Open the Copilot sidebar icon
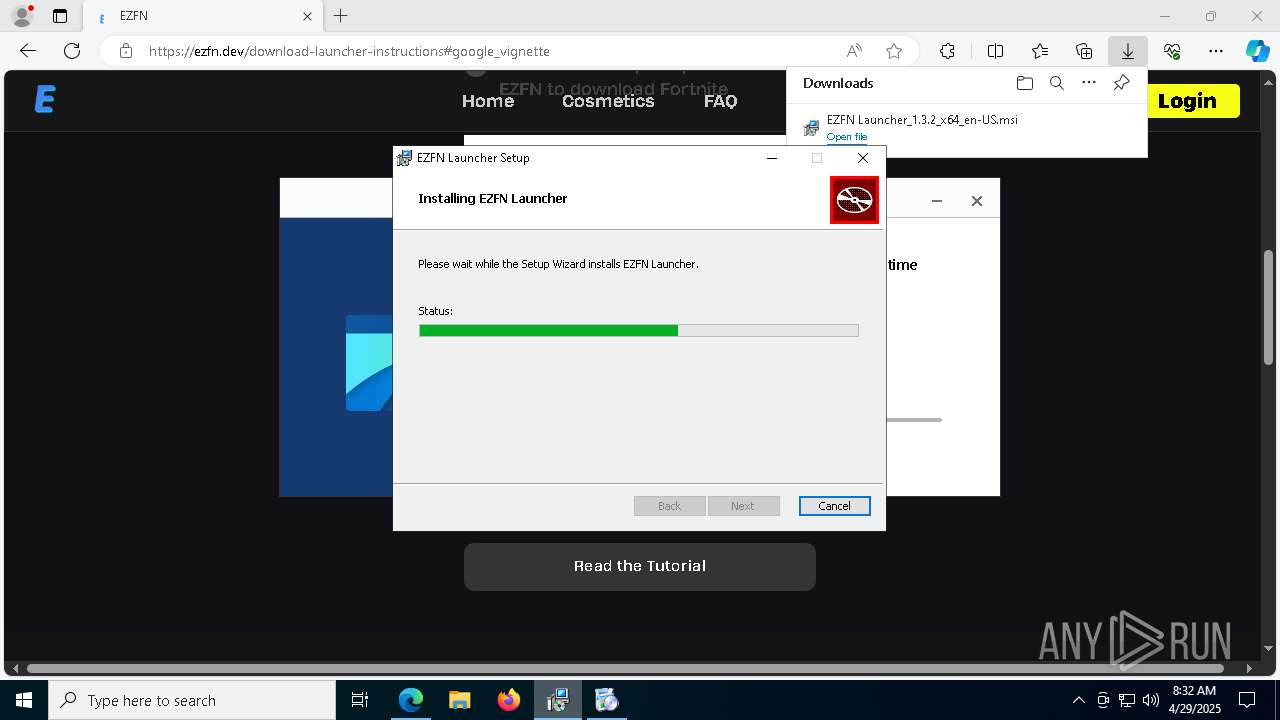The image size is (1280, 720). click(1257, 51)
